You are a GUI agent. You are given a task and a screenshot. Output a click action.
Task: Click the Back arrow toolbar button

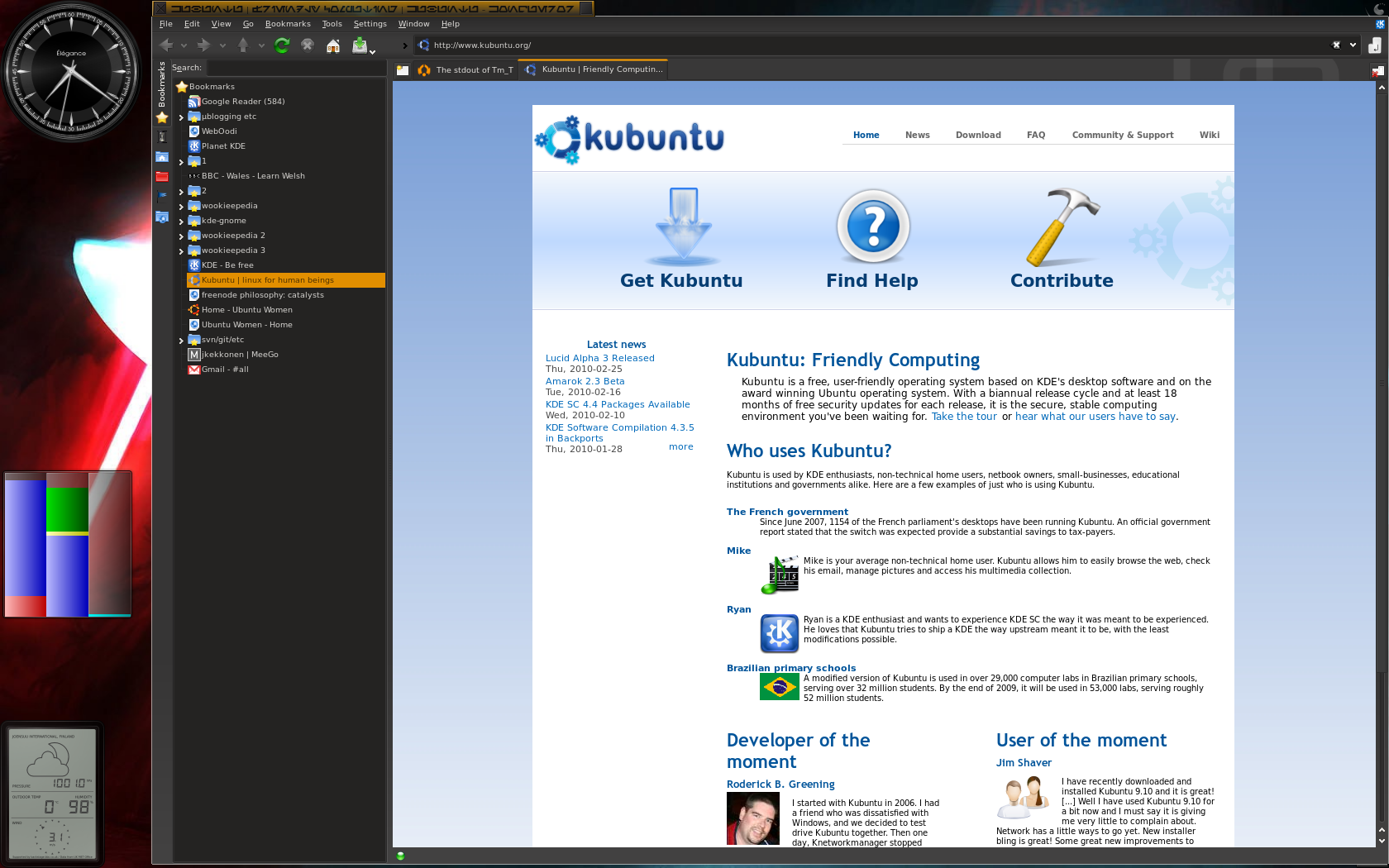(x=166, y=45)
